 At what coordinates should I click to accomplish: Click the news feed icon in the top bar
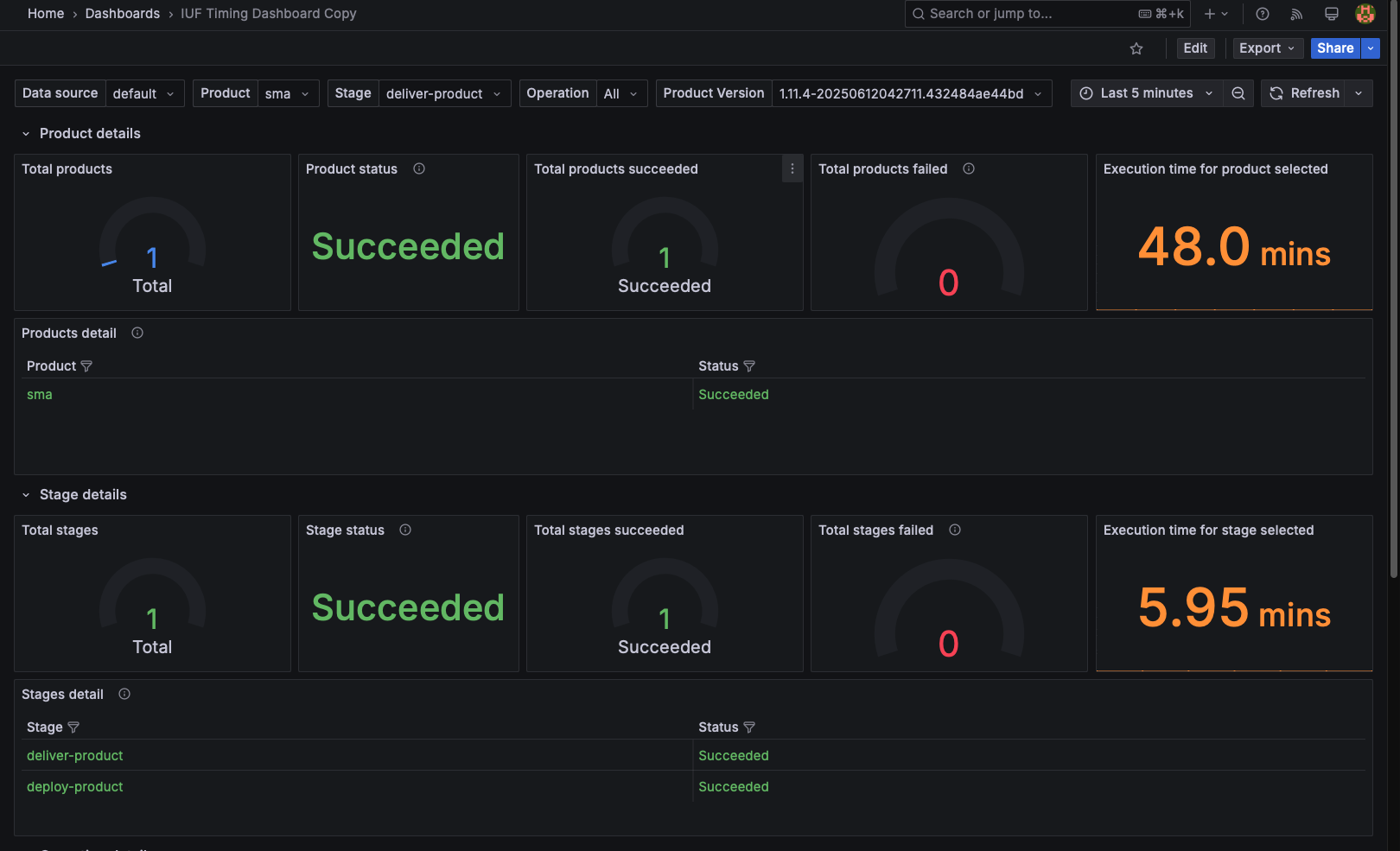1296,14
